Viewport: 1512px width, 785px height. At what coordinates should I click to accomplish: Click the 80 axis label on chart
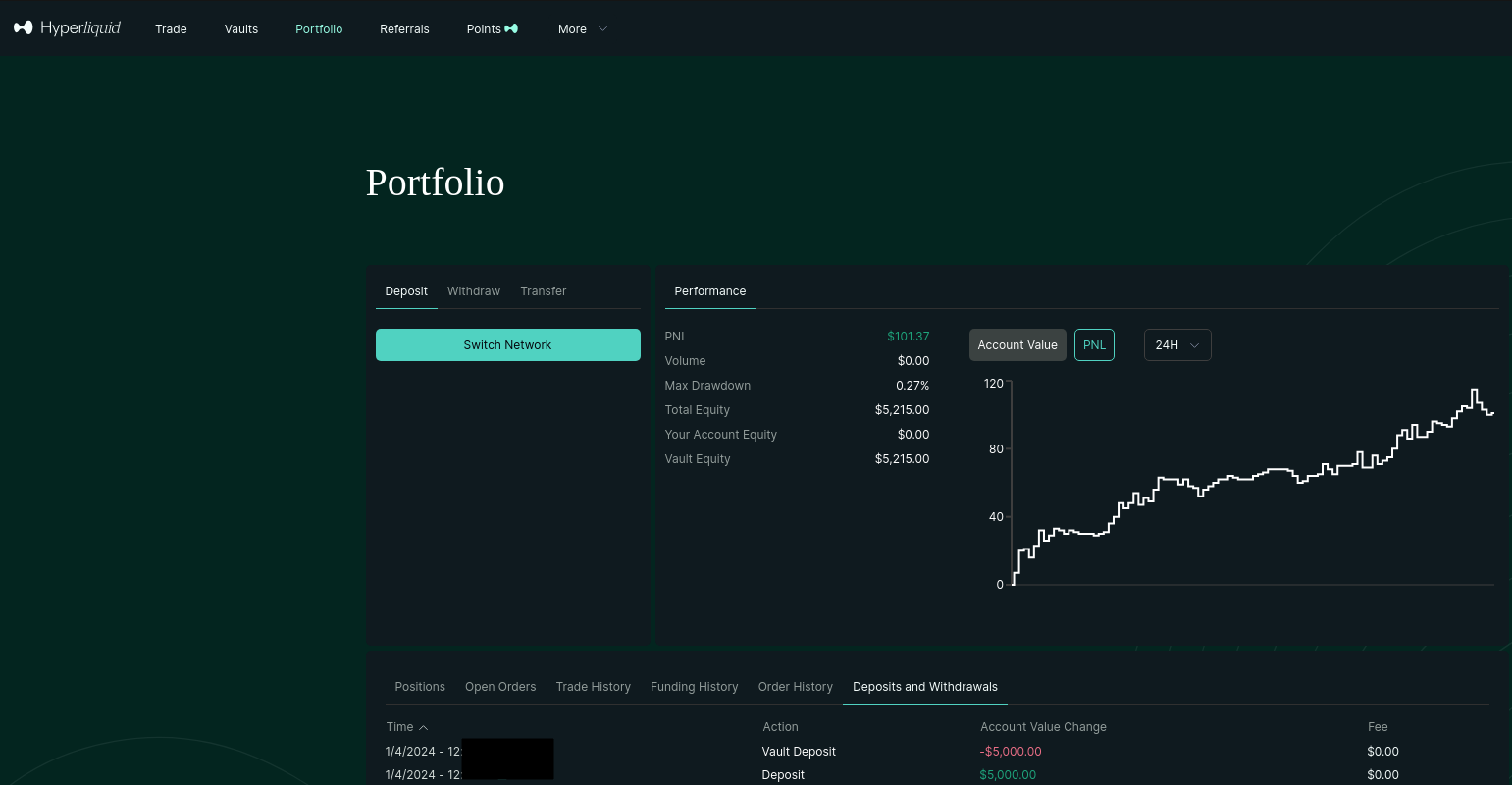tap(997, 449)
